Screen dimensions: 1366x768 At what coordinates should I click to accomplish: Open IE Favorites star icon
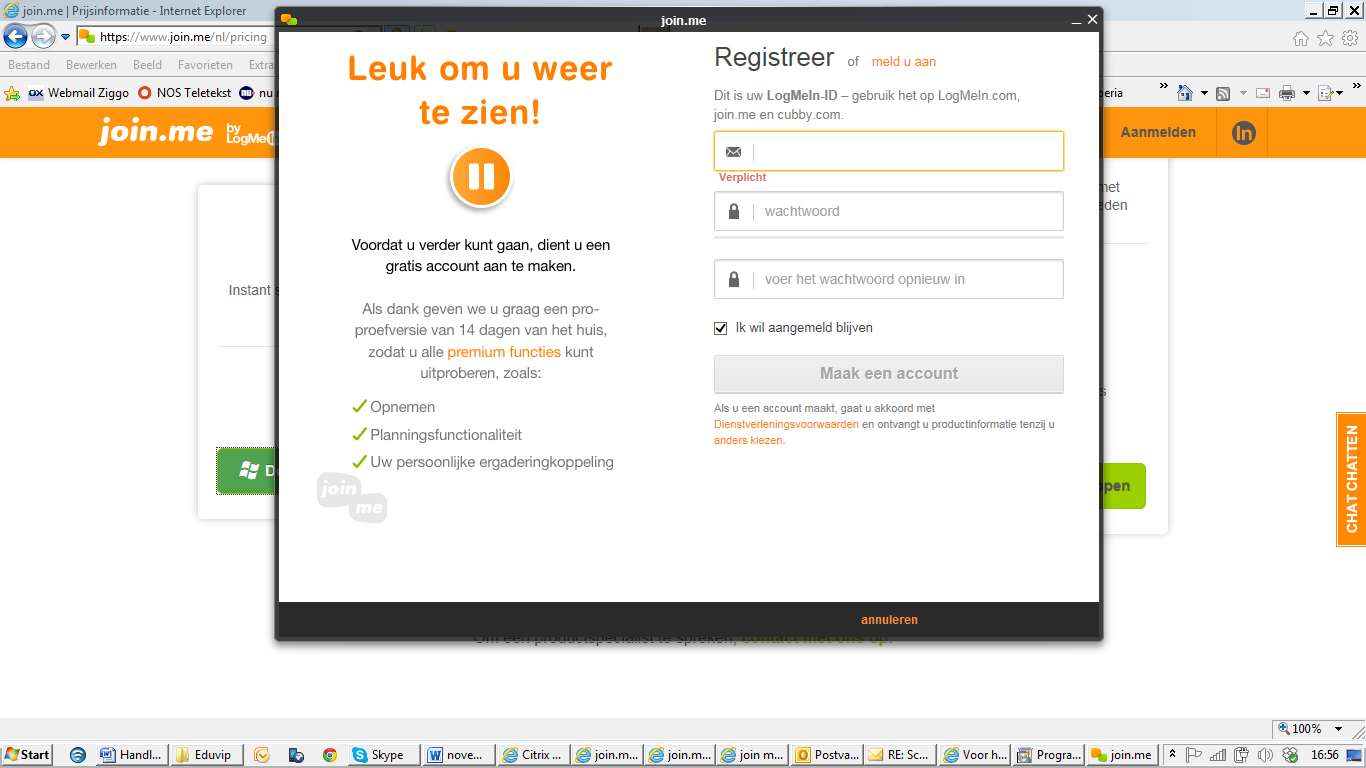(1325, 38)
